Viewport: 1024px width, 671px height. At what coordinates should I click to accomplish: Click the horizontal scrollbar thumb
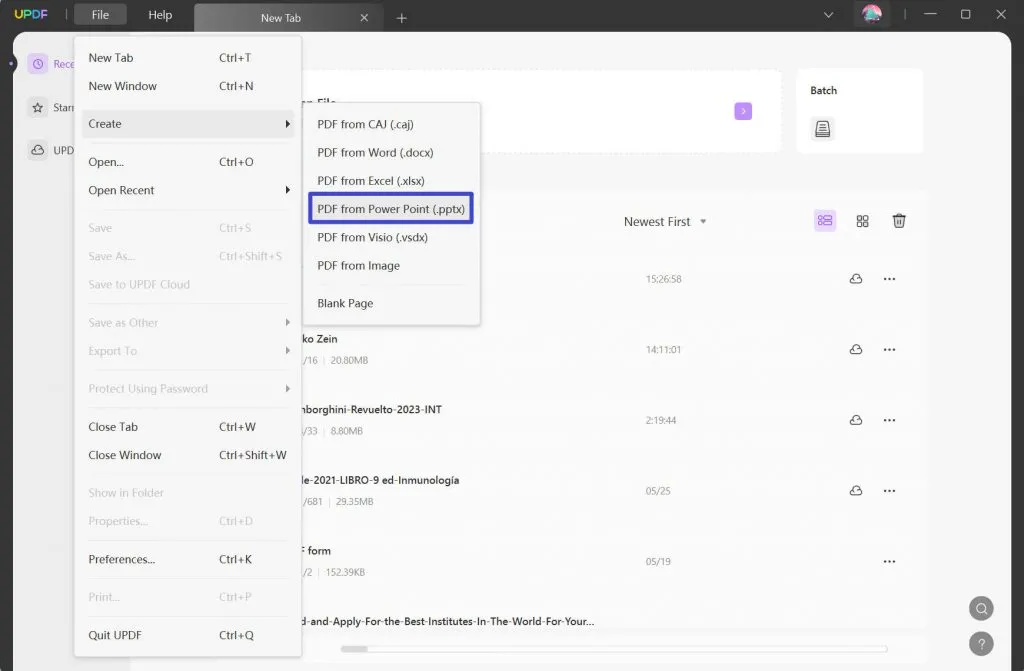coord(354,649)
